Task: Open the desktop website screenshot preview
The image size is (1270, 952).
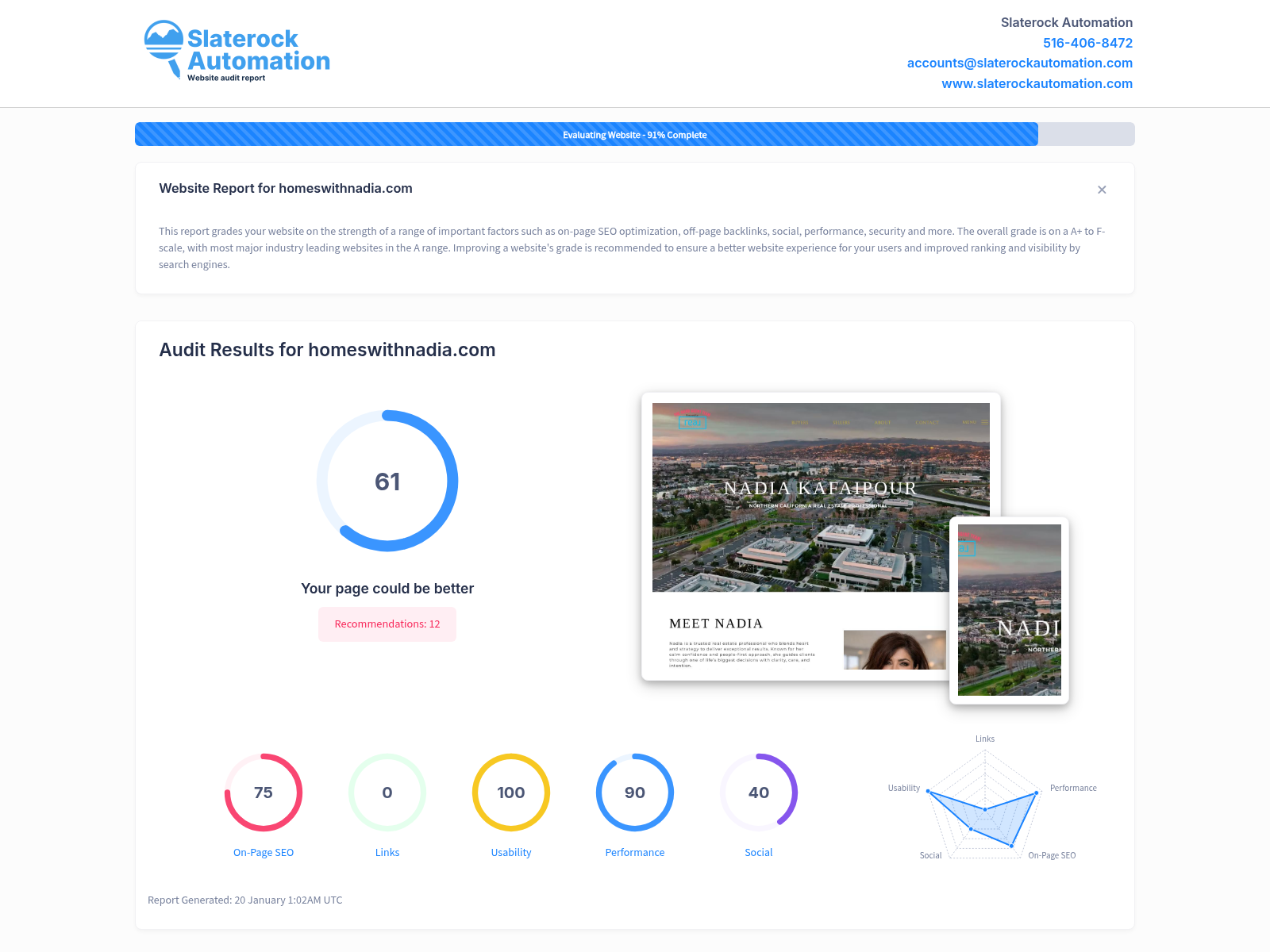Action: click(821, 536)
